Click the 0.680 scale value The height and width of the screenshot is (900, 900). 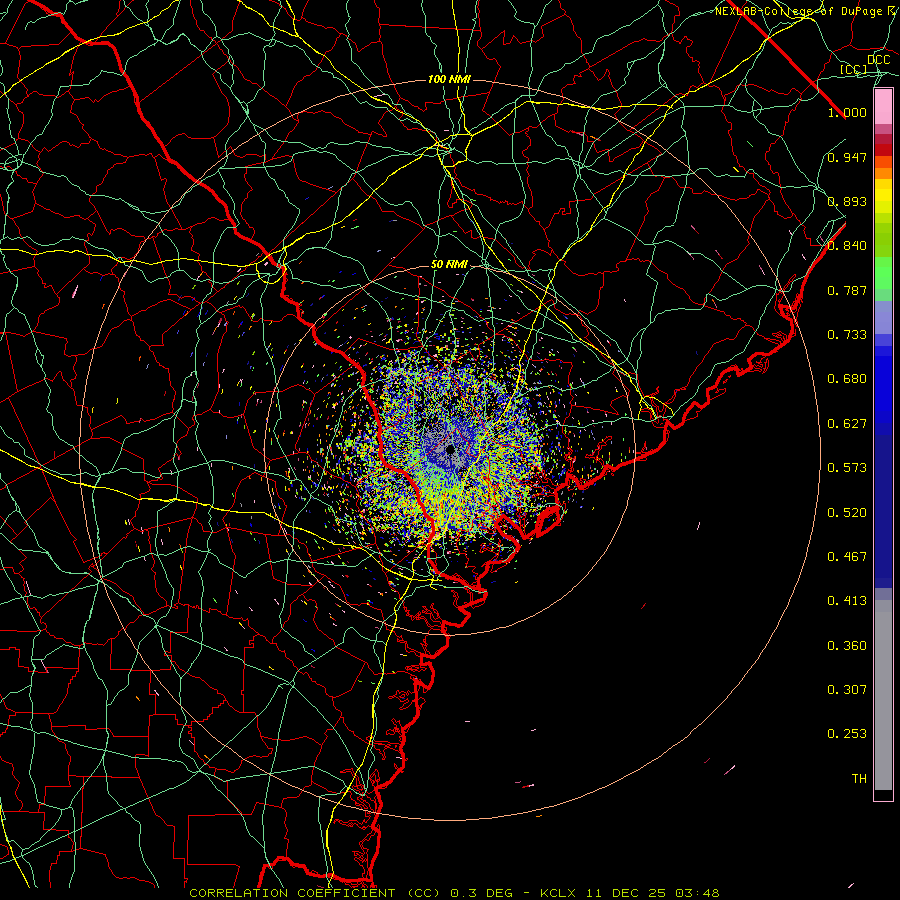pyautogui.click(x=847, y=379)
